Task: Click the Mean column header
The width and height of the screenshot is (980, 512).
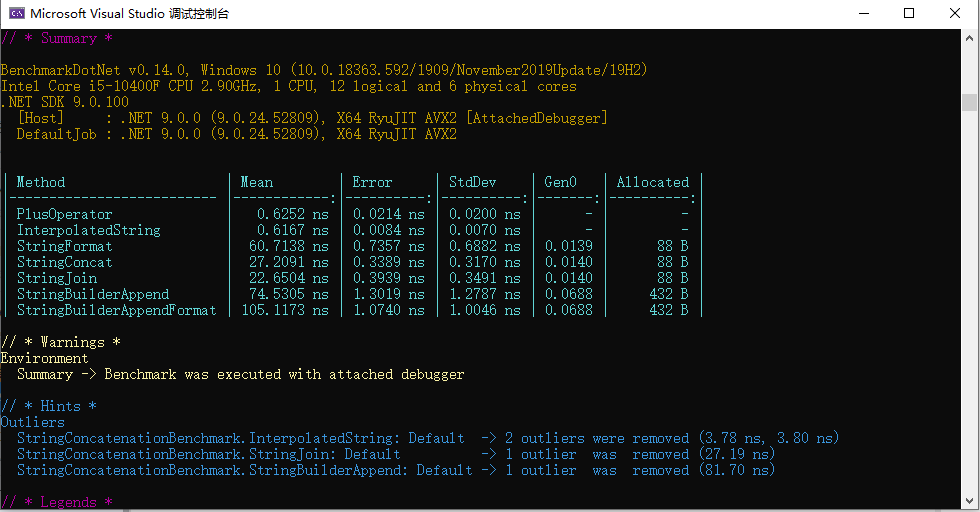Action: point(257,182)
